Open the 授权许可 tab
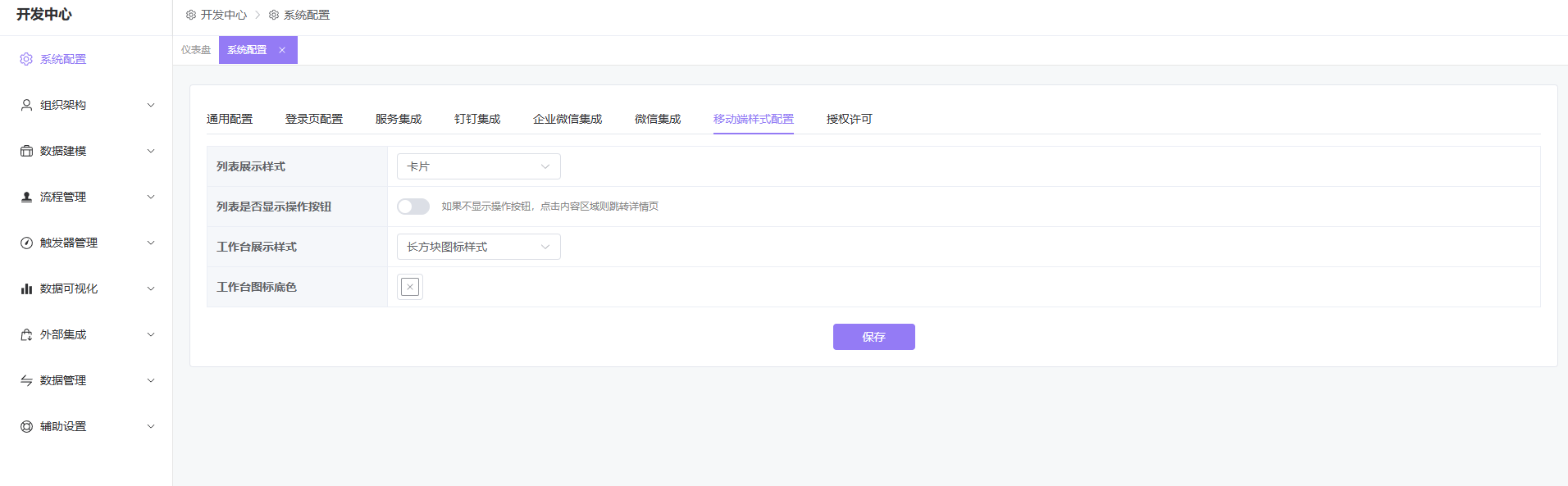 [x=849, y=119]
